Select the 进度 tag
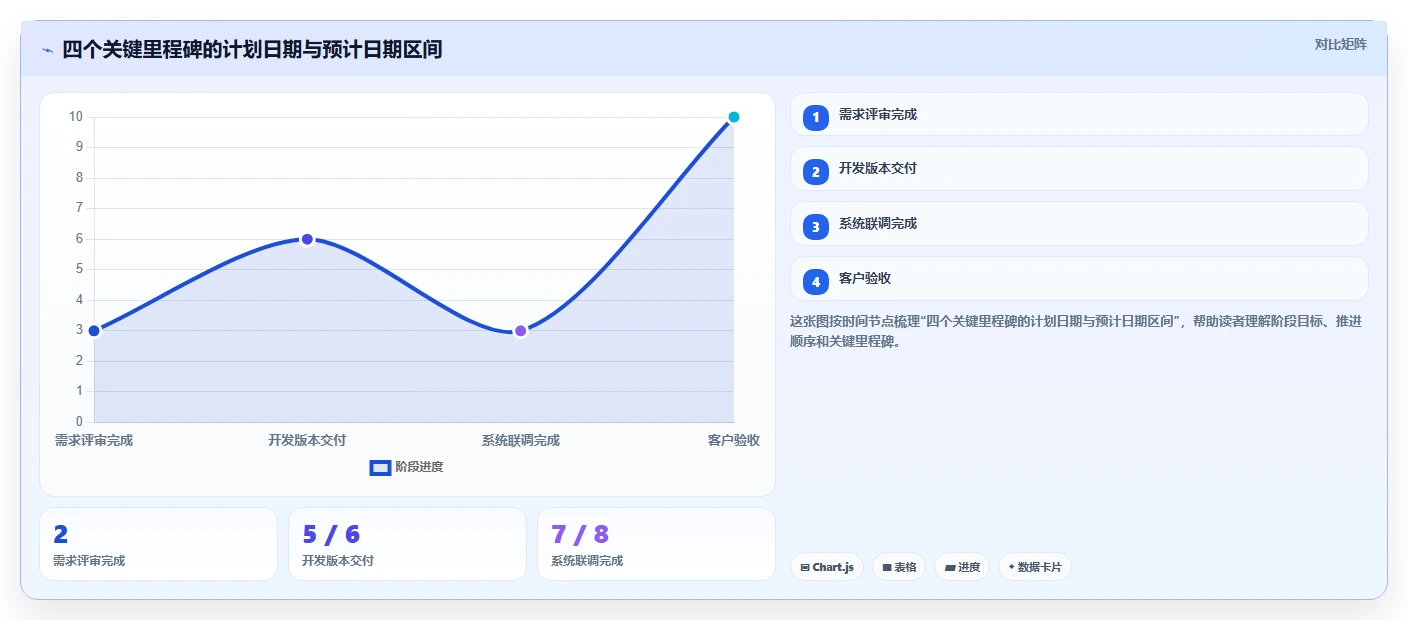1408x620 pixels. 963,567
